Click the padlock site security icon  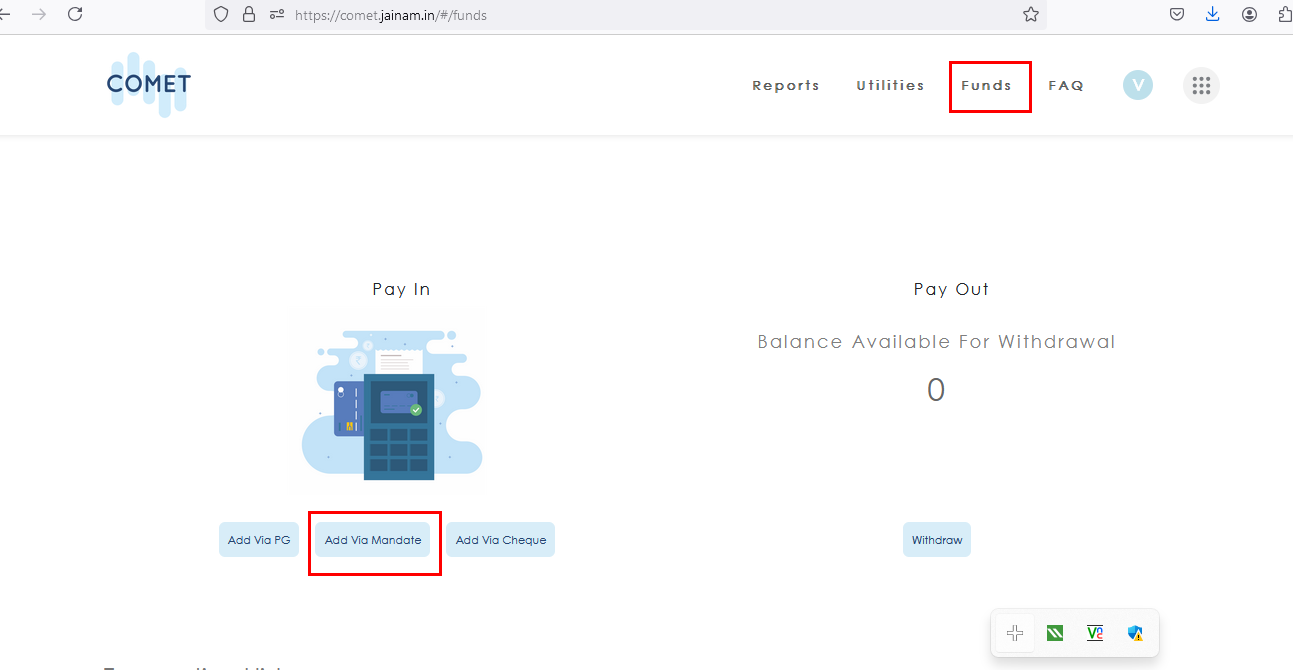249,15
